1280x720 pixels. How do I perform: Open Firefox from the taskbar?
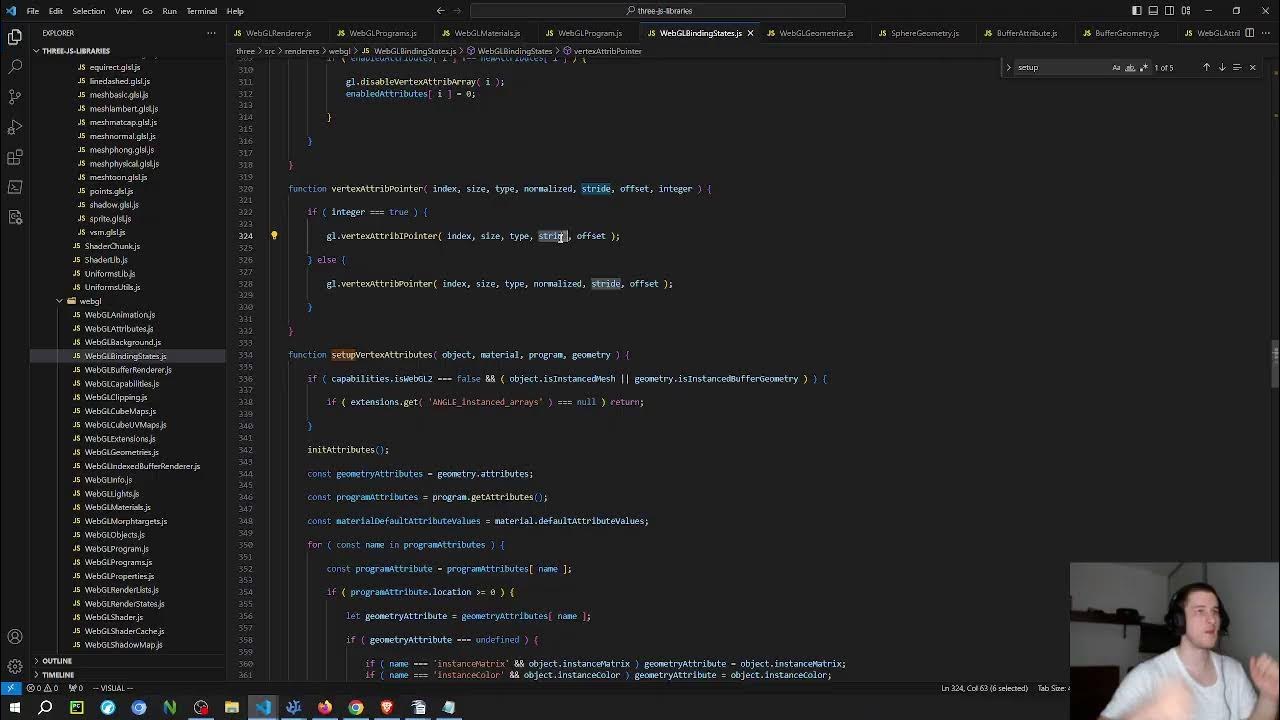click(325, 708)
